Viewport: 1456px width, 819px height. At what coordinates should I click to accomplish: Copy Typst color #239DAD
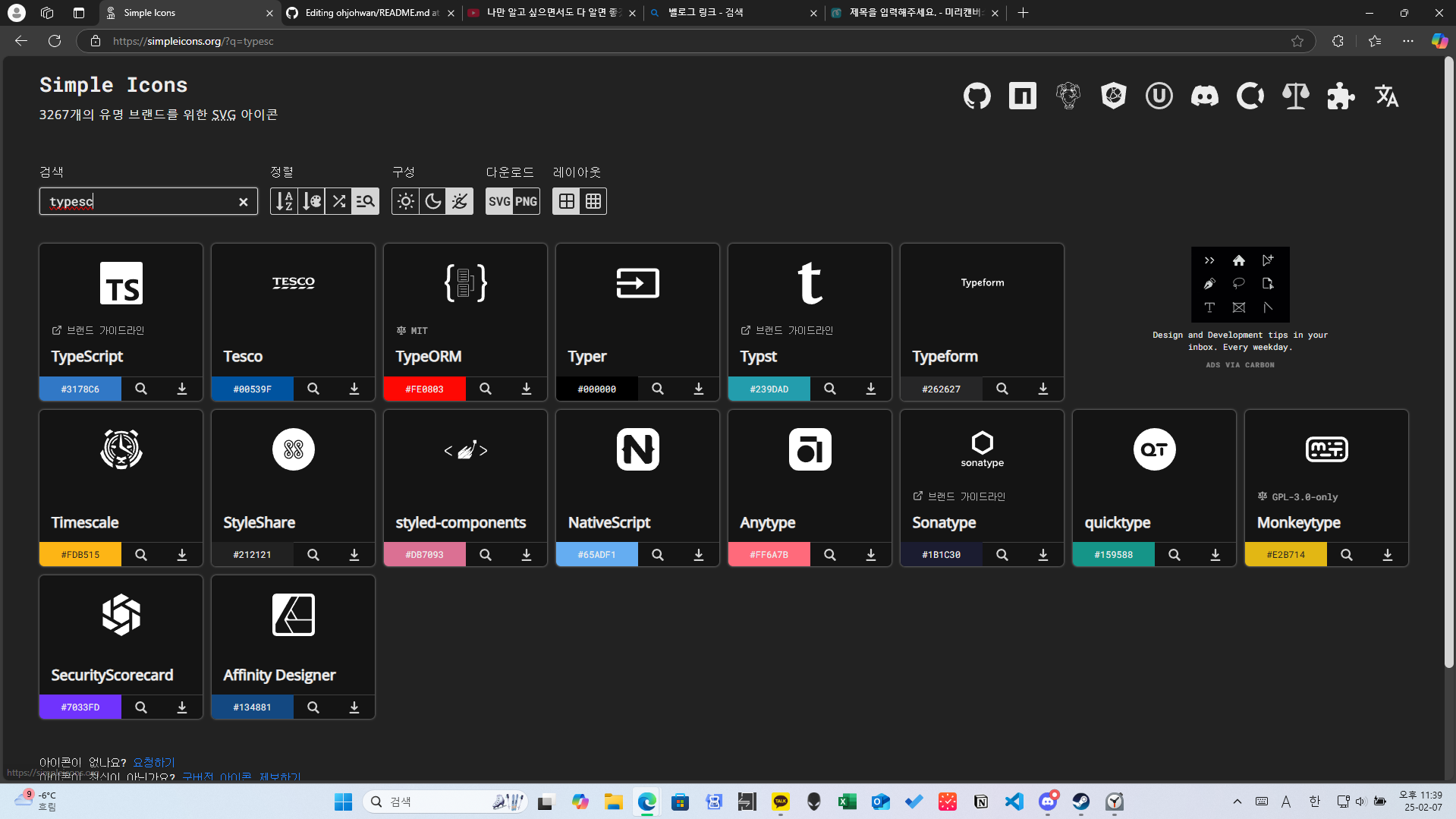tap(769, 389)
